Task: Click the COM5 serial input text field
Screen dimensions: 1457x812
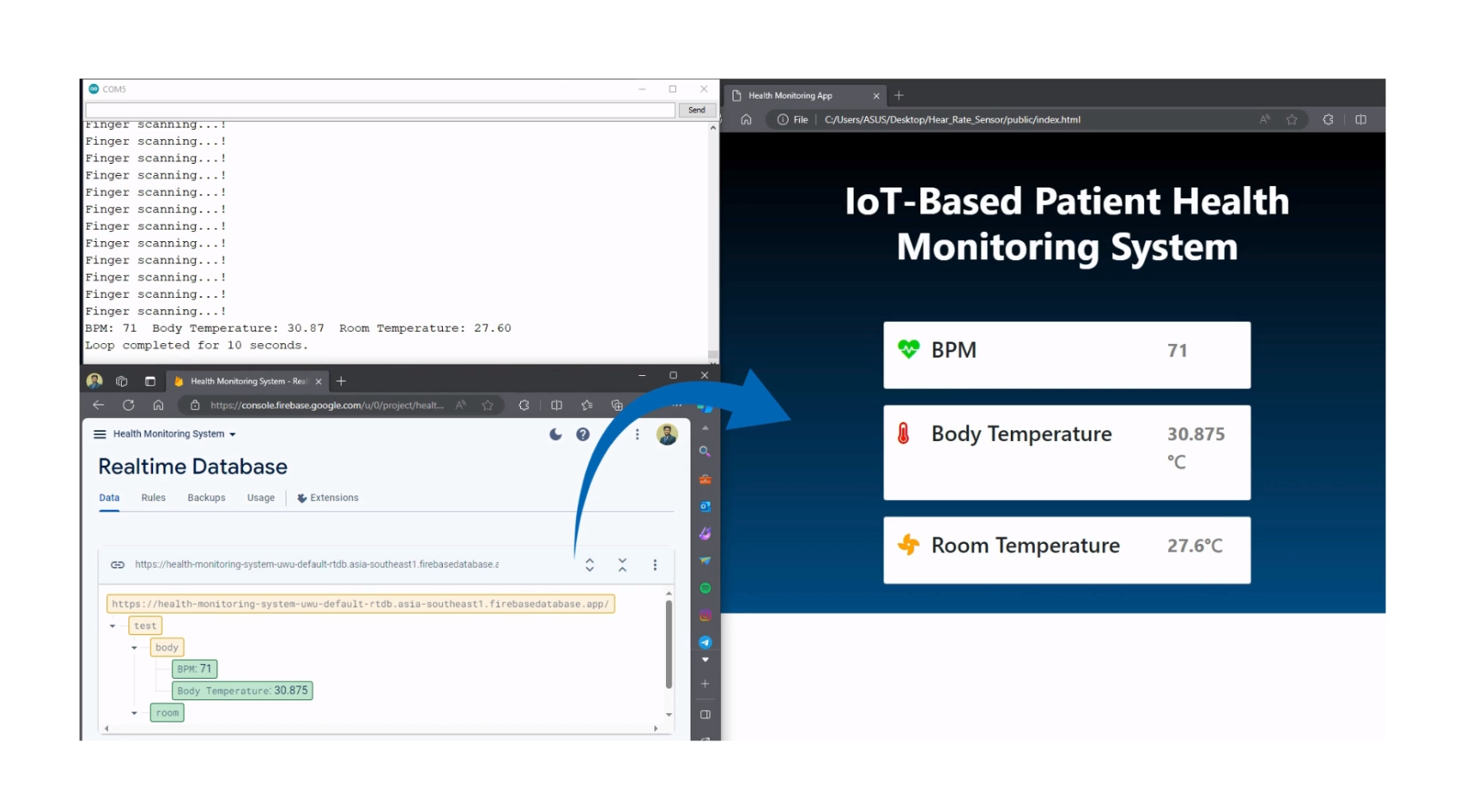Action: (379, 110)
